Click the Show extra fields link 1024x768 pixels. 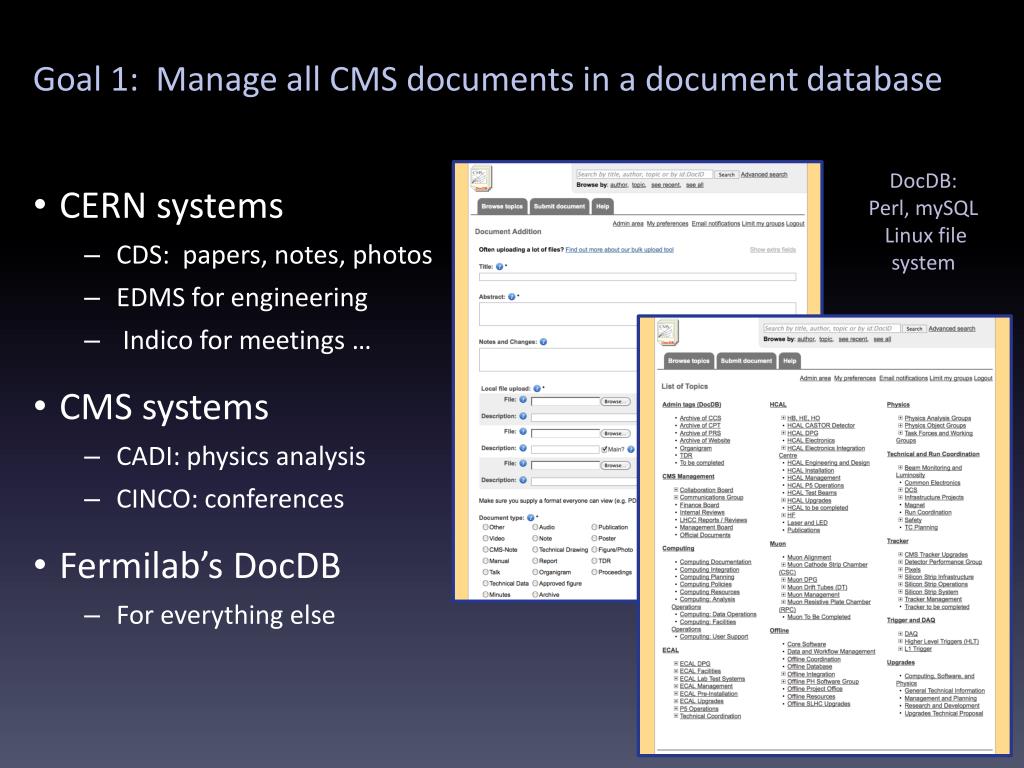pos(773,249)
